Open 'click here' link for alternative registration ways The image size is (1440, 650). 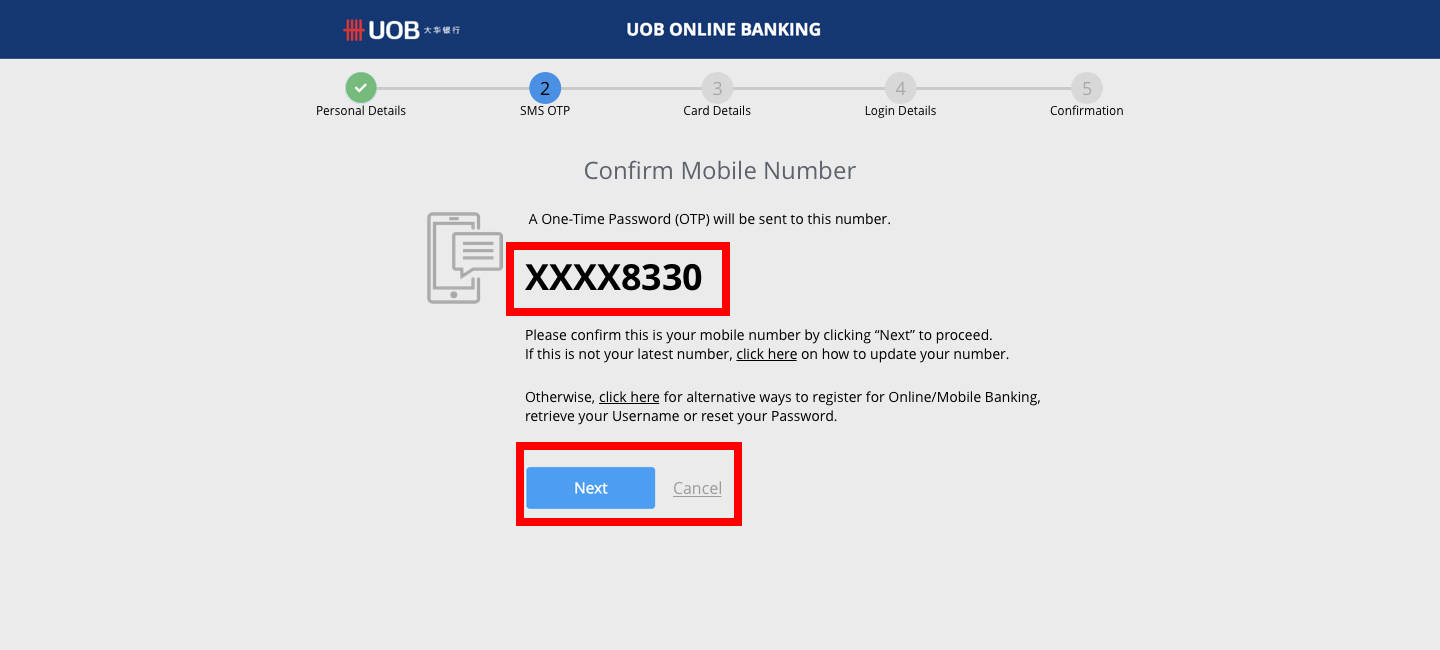coord(629,397)
